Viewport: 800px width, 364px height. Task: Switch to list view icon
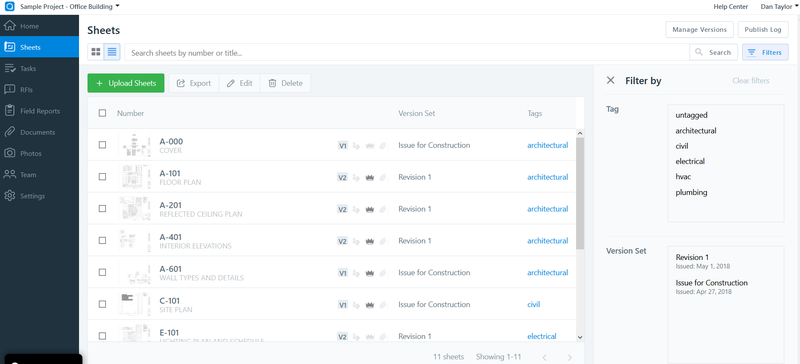click(112, 52)
